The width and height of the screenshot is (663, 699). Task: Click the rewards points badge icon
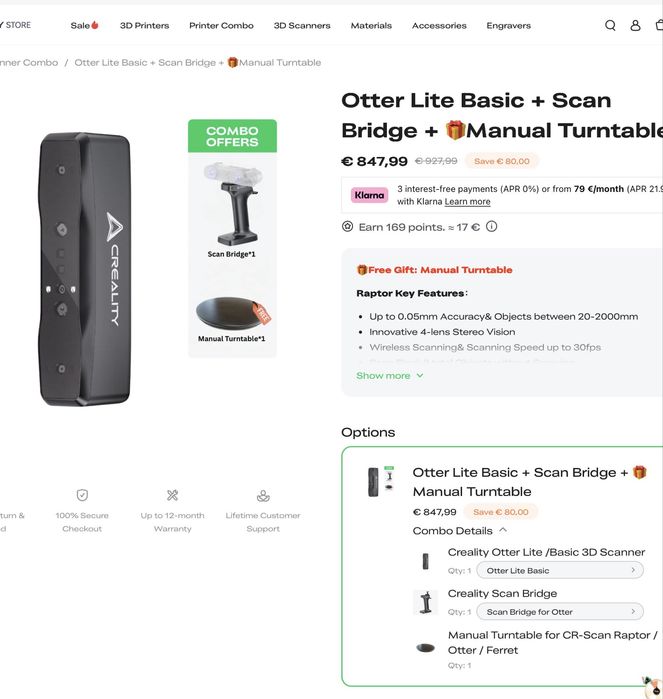pos(347,227)
